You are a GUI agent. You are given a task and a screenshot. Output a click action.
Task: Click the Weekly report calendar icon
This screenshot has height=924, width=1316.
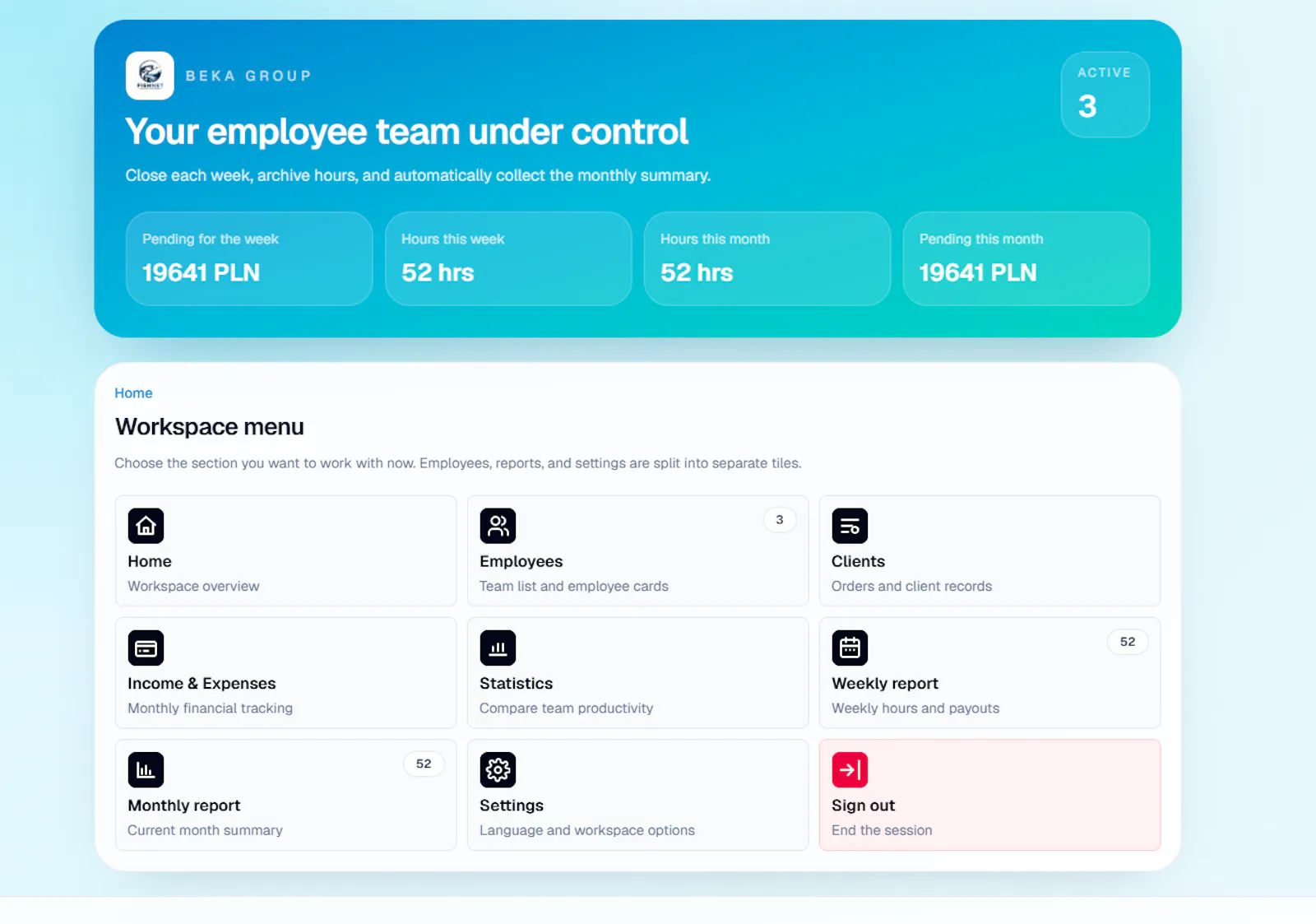tap(850, 648)
